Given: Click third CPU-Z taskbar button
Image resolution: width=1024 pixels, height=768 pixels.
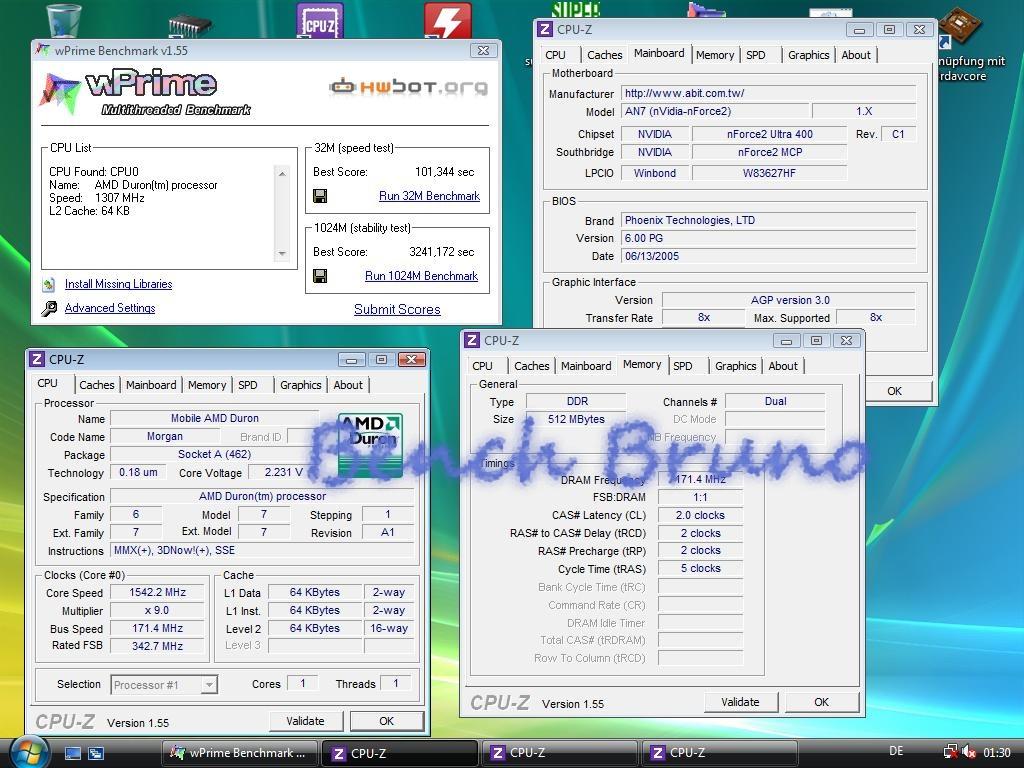Looking at the screenshot, I should [x=718, y=753].
